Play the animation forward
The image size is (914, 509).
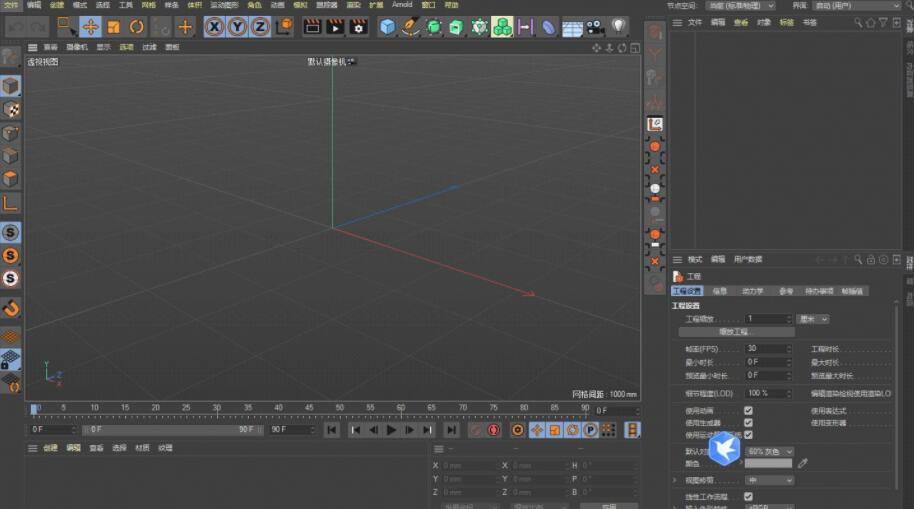(391, 430)
